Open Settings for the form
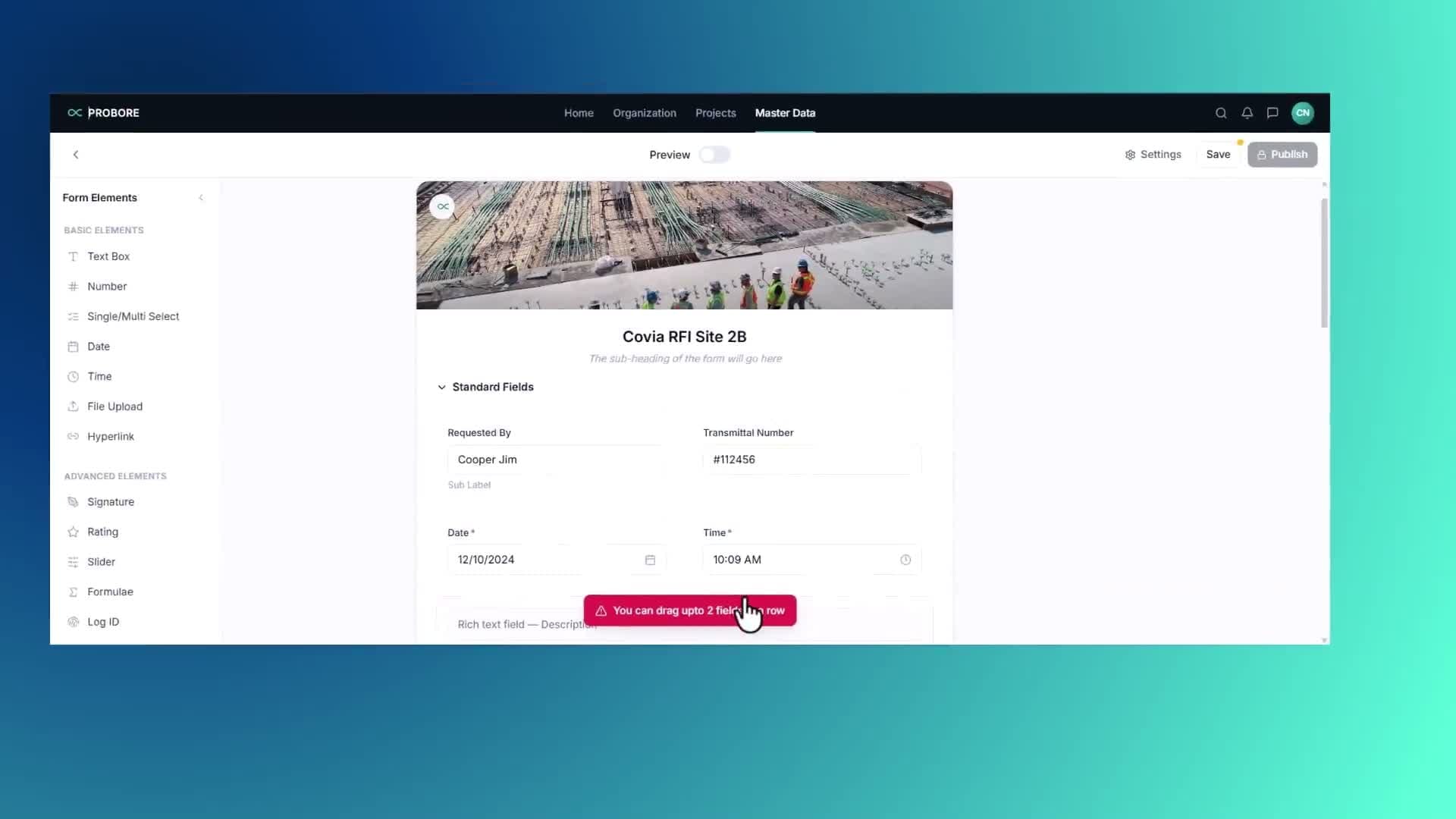 (1153, 155)
